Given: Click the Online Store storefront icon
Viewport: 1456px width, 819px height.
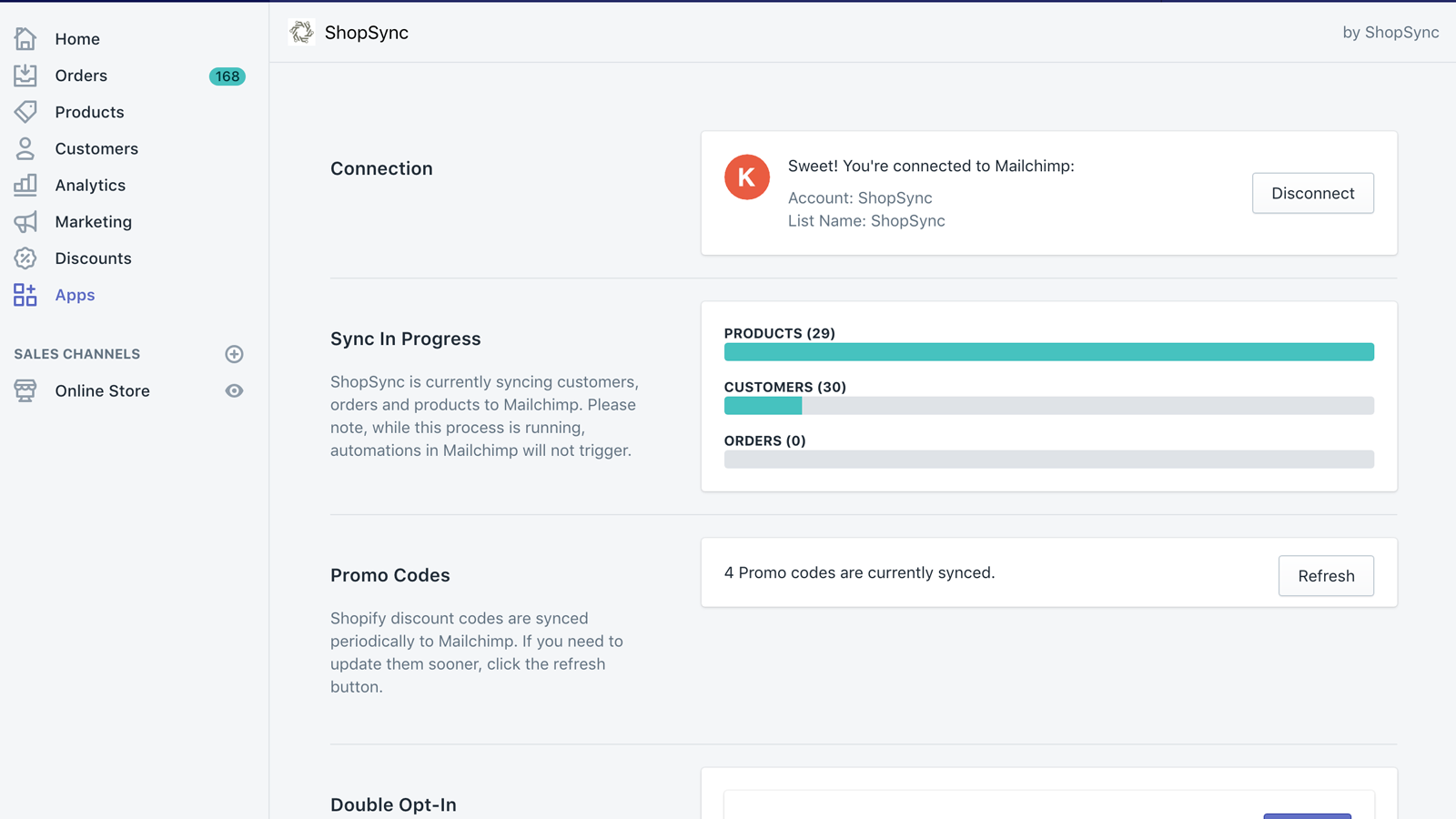Looking at the screenshot, I should [x=25, y=390].
